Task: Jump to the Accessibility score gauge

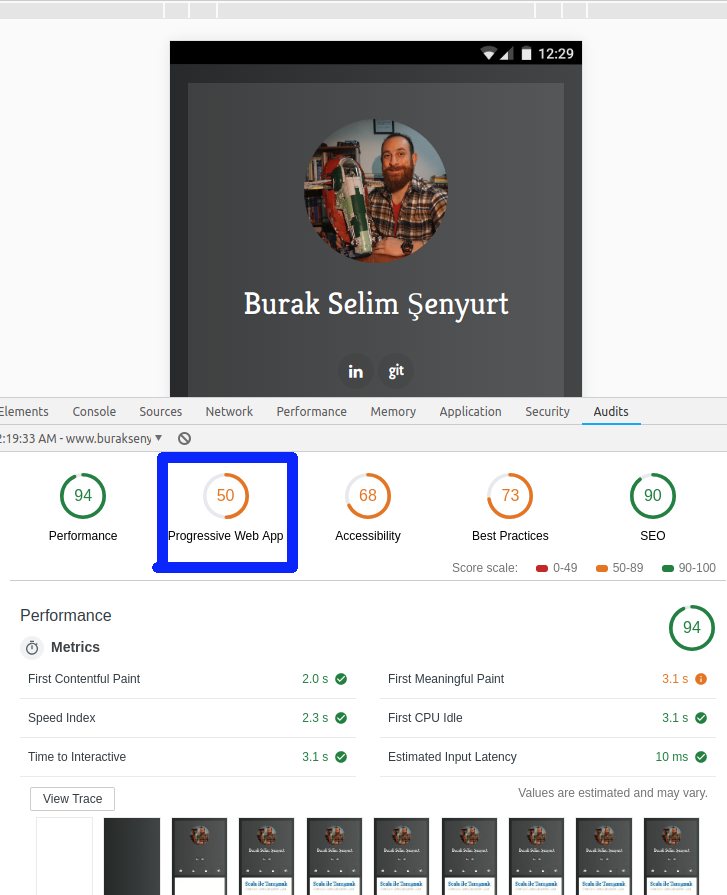Action: 368,496
